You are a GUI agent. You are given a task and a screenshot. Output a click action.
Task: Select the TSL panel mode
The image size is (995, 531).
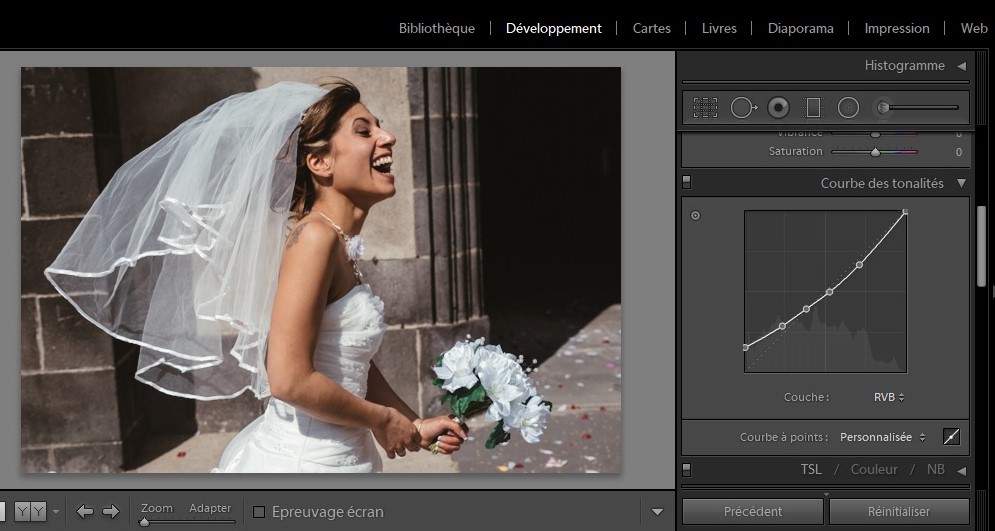point(811,469)
